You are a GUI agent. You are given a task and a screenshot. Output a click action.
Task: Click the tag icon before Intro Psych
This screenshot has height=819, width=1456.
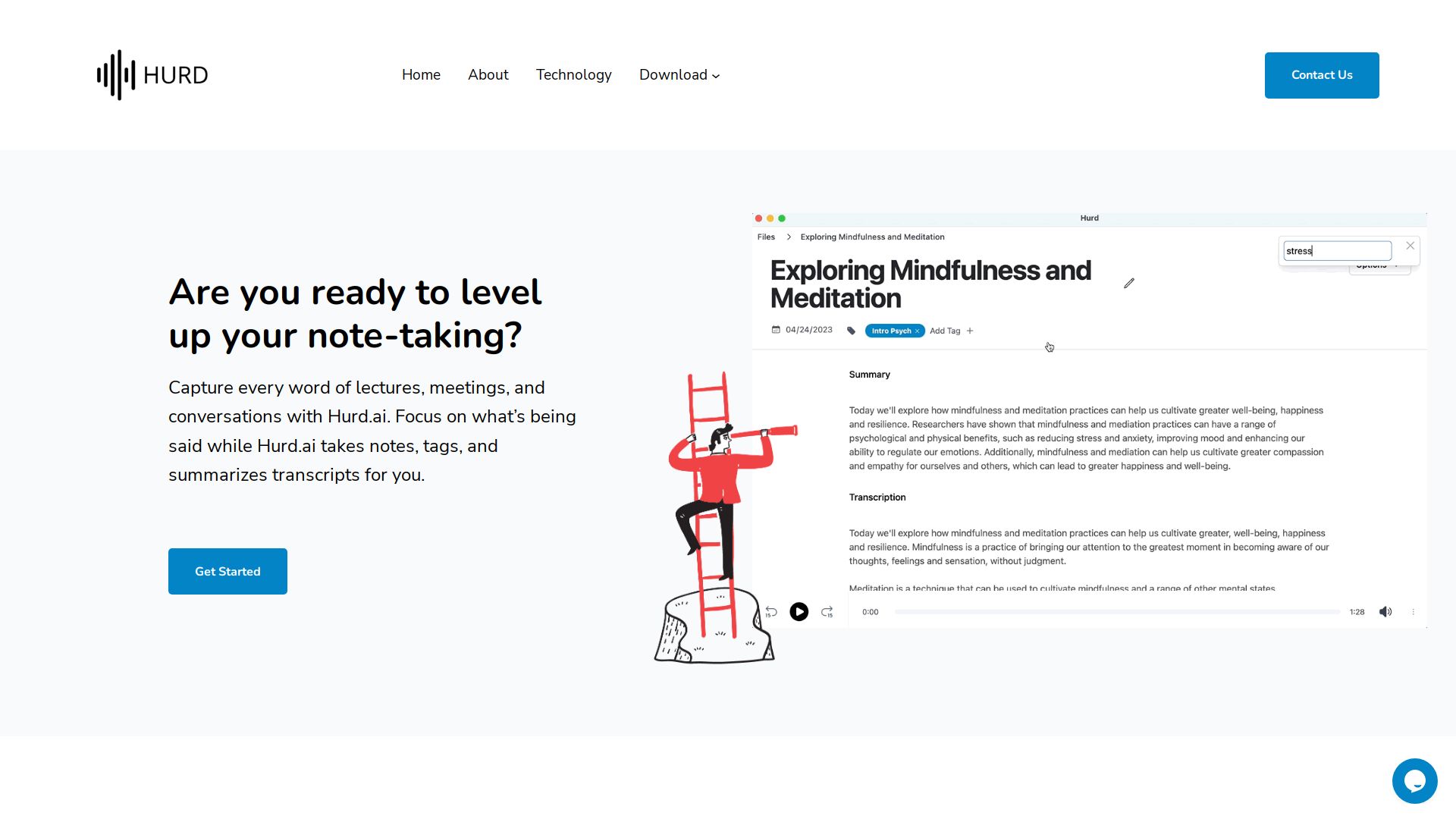[851, 331]
